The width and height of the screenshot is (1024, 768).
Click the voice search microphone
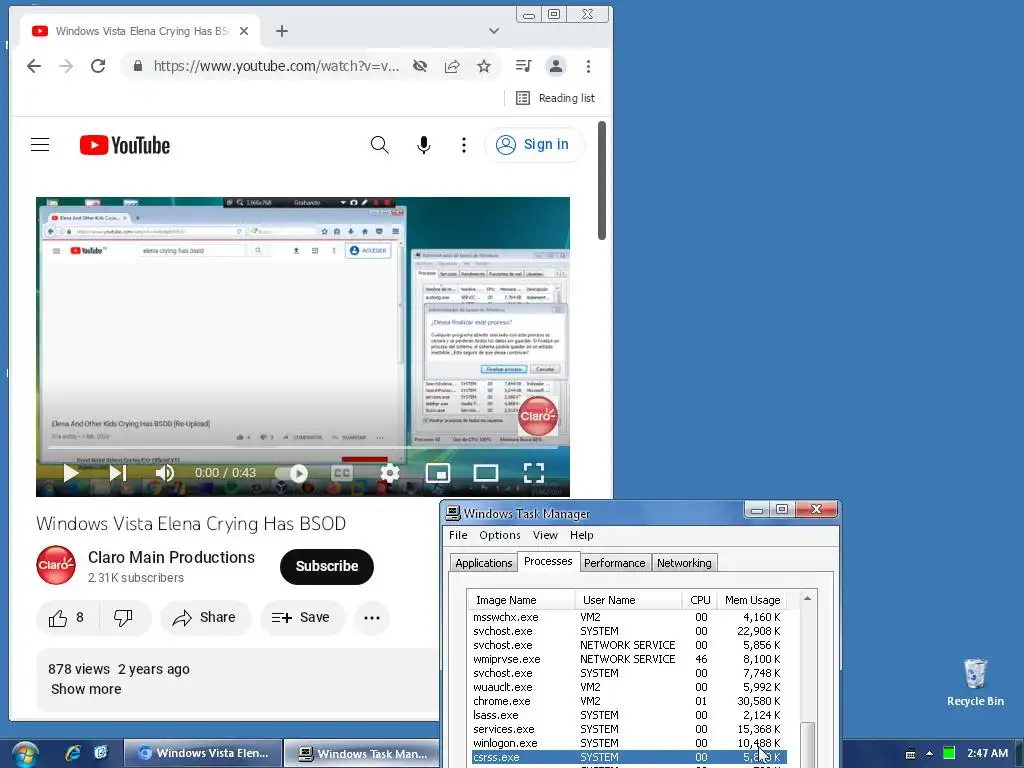[x=424, y=144]
